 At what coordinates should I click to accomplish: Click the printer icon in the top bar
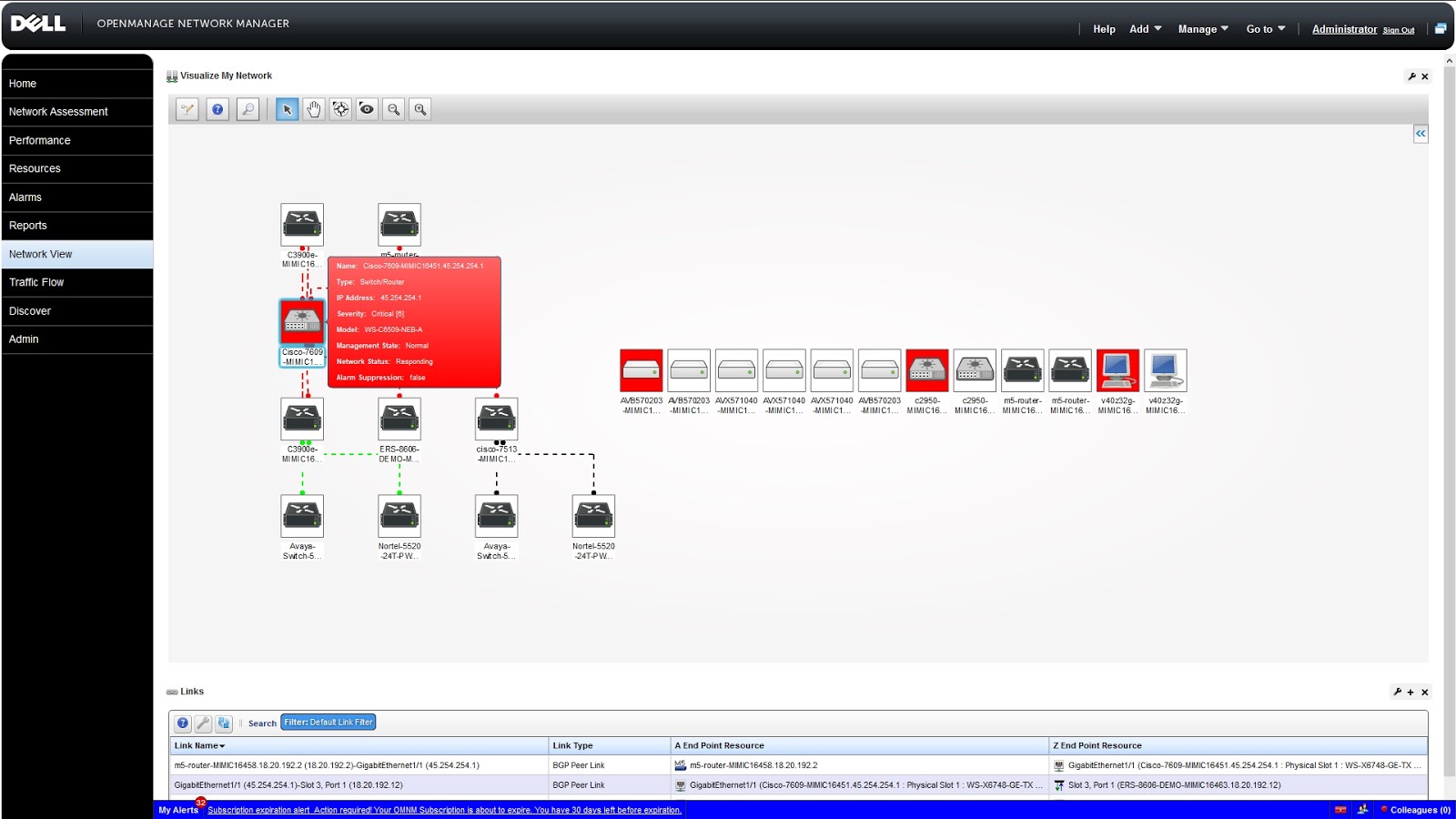click(x=1441, y=27)
